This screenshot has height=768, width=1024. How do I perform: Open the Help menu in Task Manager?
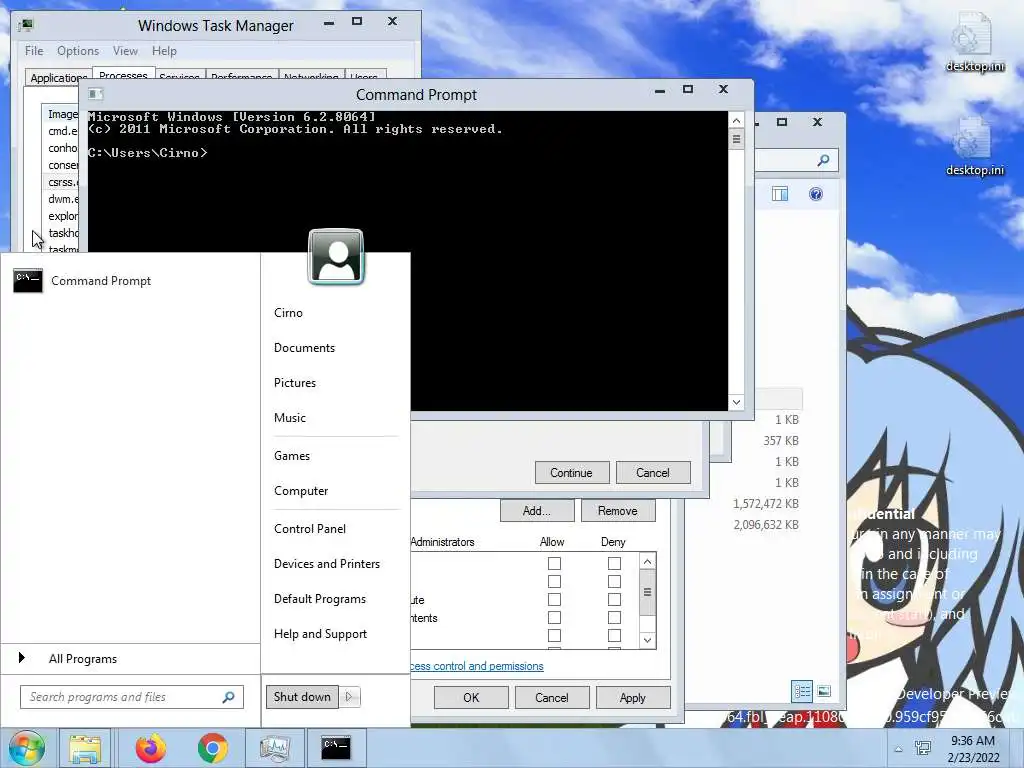tap(164, 51)
